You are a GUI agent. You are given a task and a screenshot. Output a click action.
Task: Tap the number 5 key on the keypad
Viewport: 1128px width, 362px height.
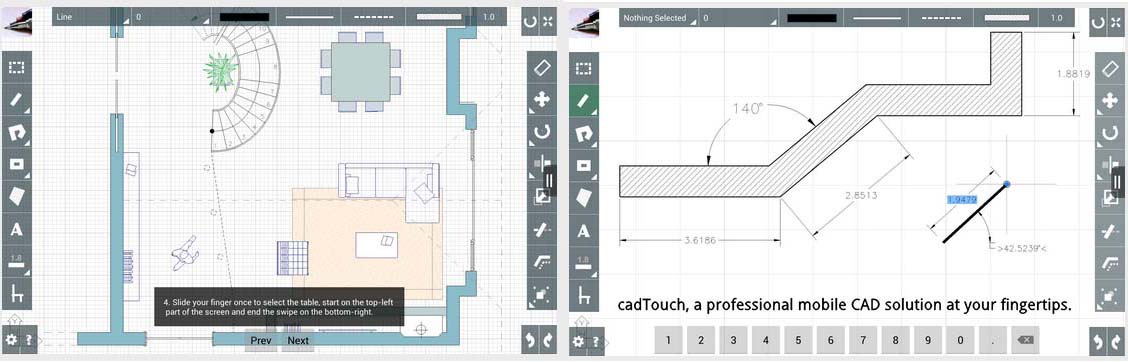(x=798, y=340)
